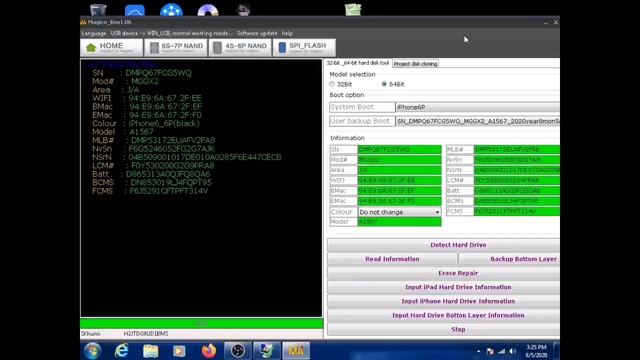Select the 64Bit radio button
This screenshot has height=360, width=640.
pyautogui.click(x=384, y=84)
